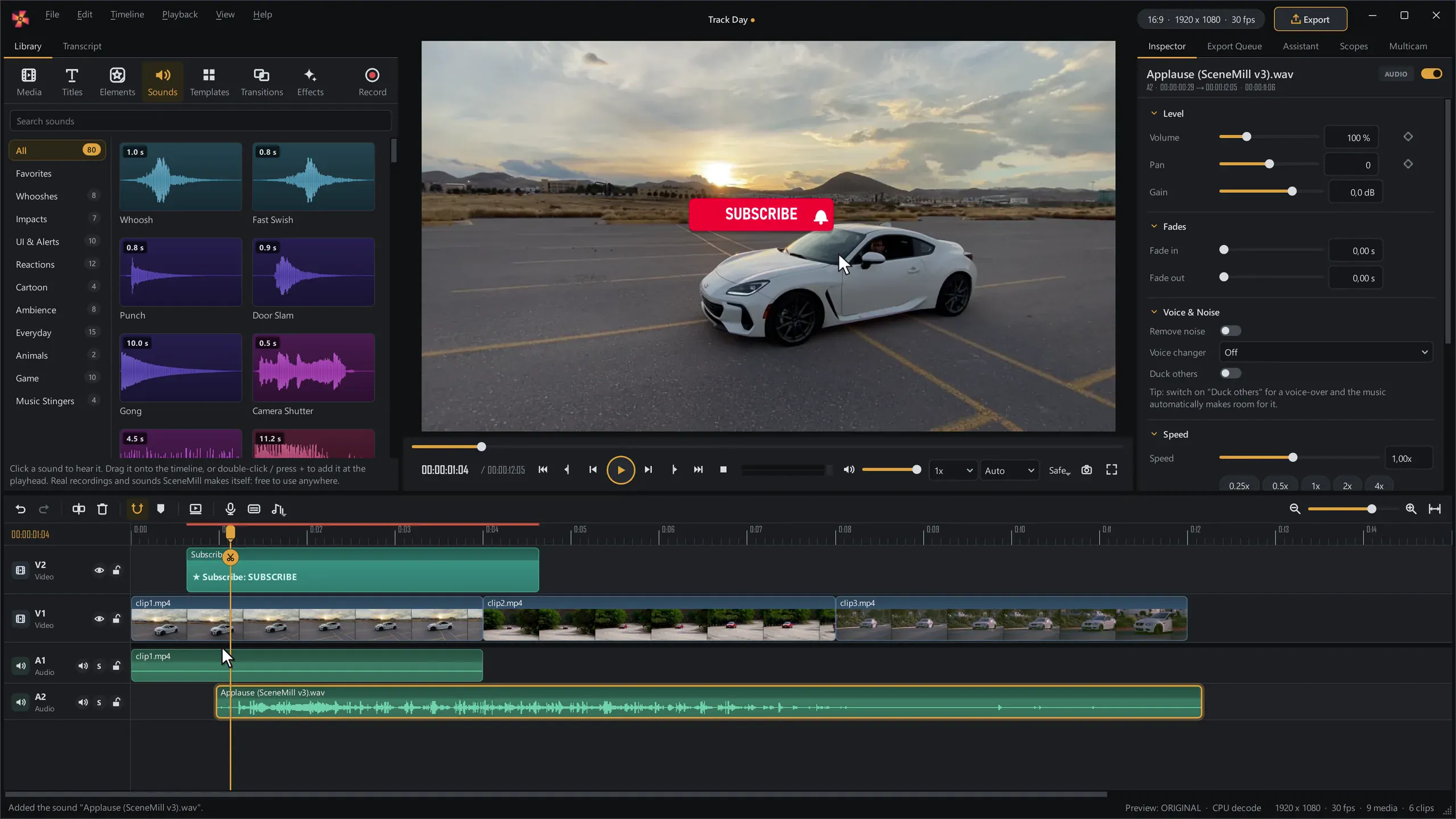Enable the Remove noise switch
This screenshot has width=1456, height=819.
[x=1230, y=331]
